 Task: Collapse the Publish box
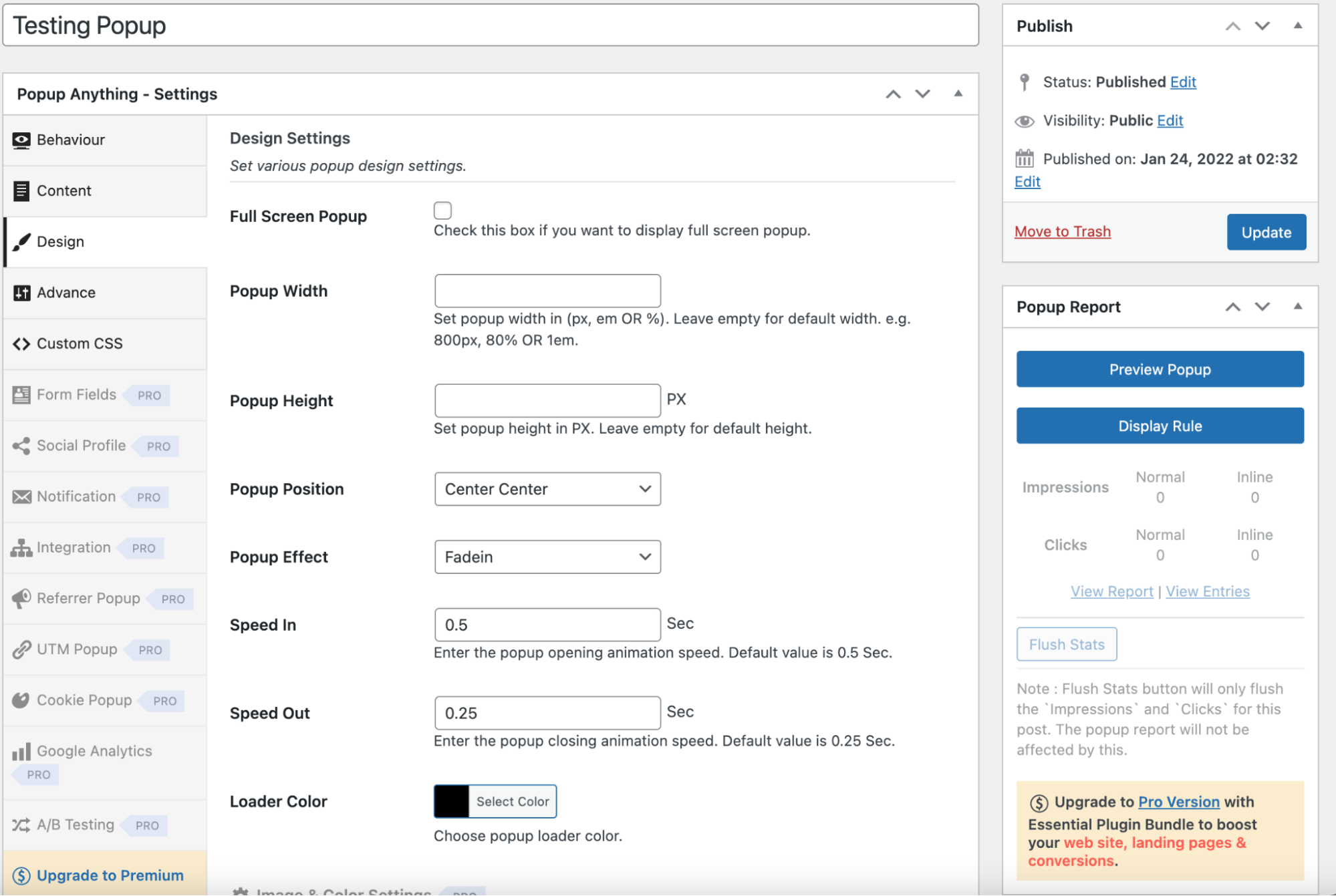coord(1298,25)
